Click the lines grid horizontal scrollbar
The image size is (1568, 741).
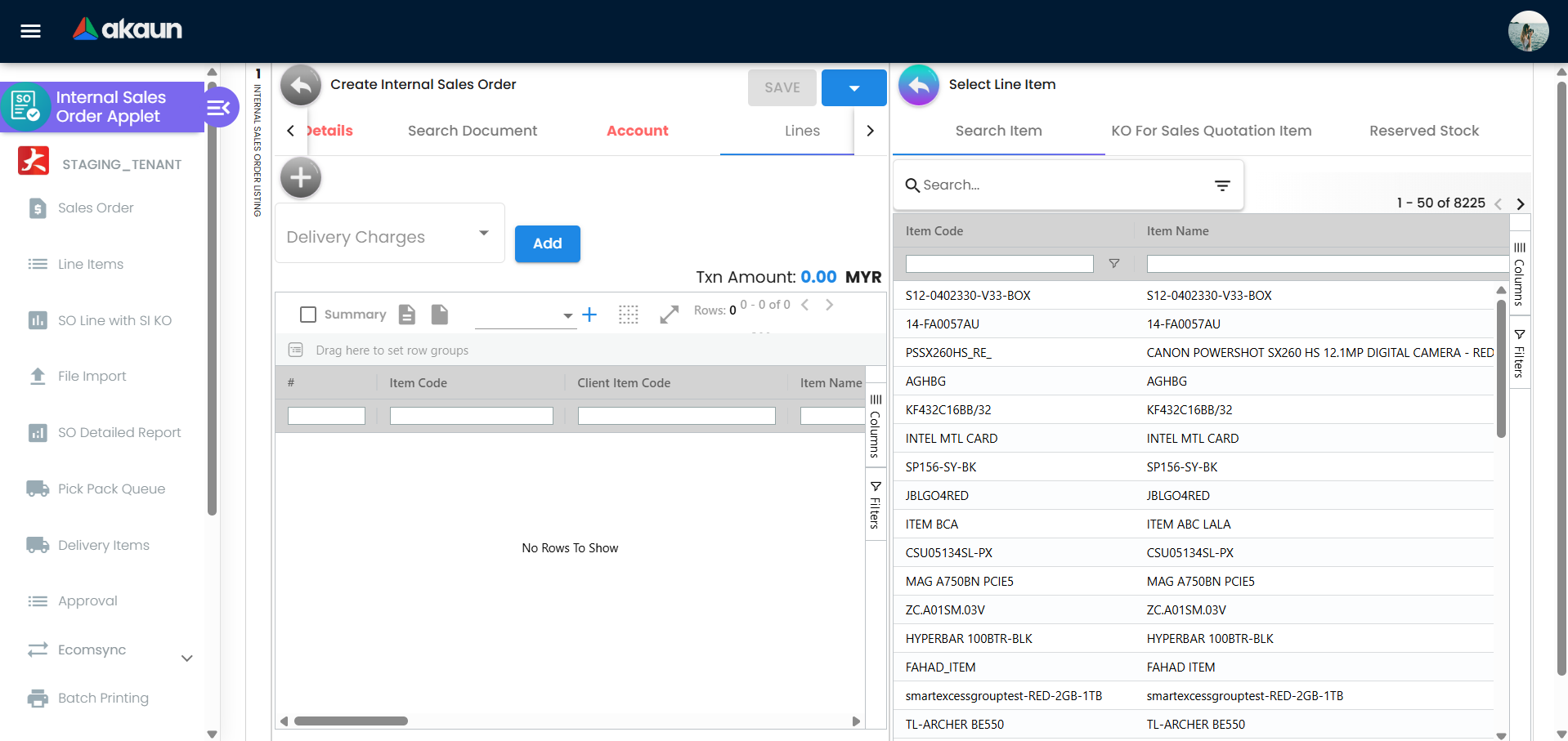point(352,721)
